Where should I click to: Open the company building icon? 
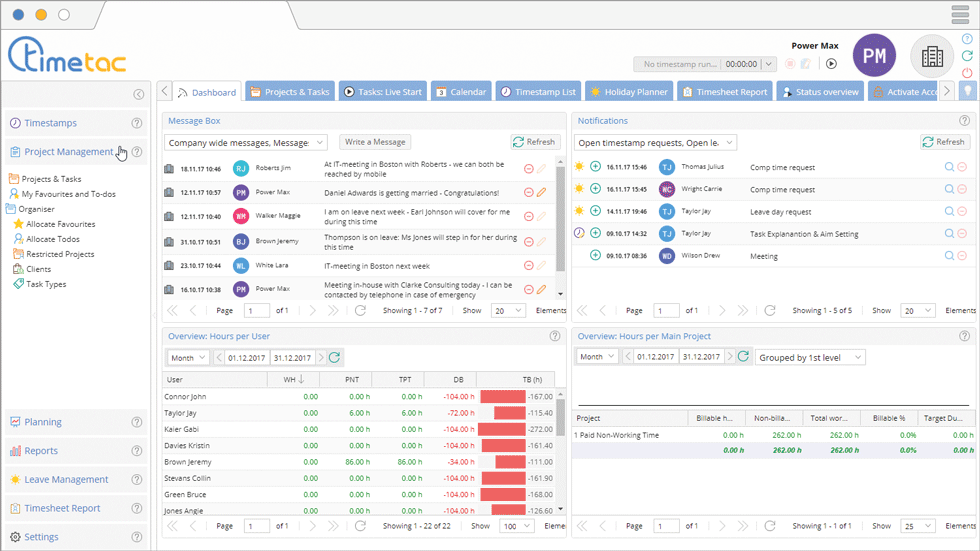click(x=932, y=56)
